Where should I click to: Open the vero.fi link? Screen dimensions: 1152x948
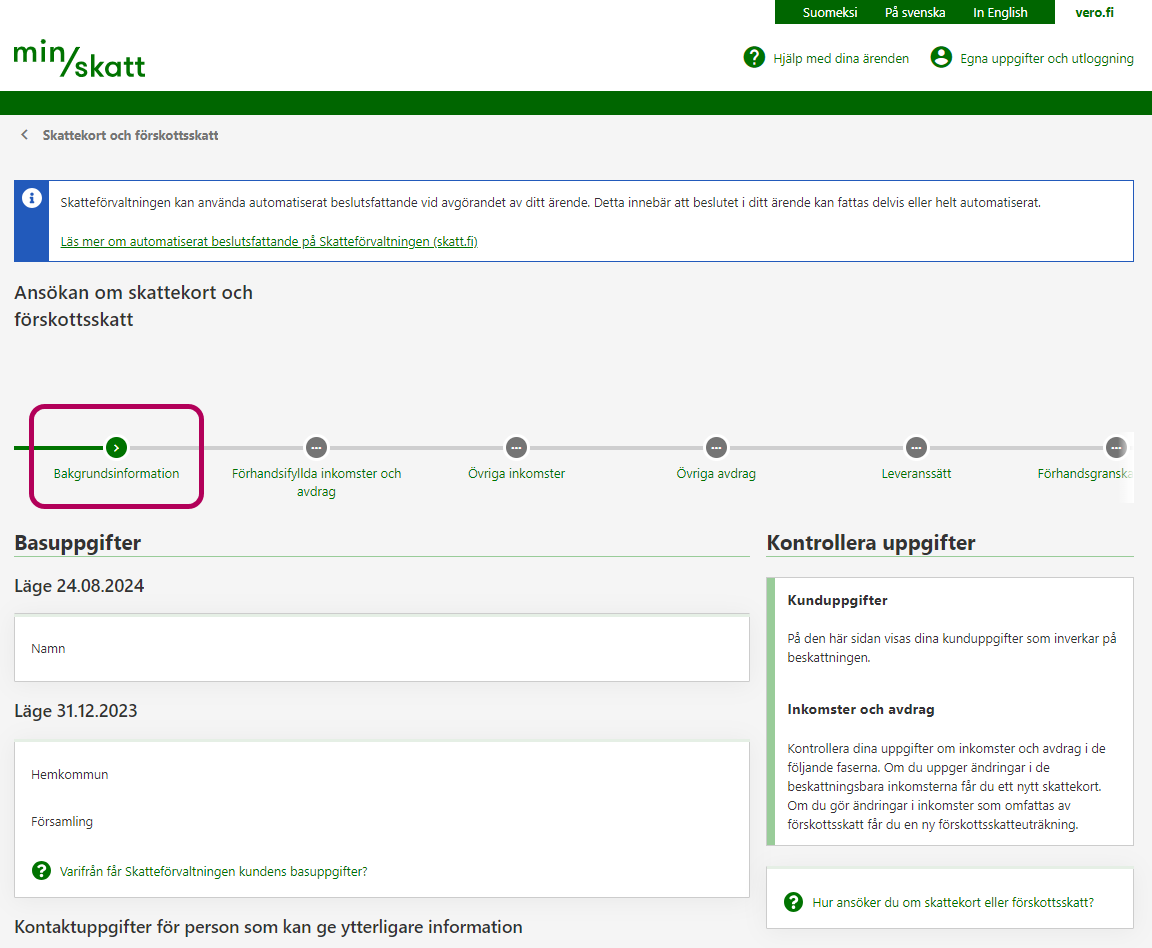click(x=1094, y=13)
